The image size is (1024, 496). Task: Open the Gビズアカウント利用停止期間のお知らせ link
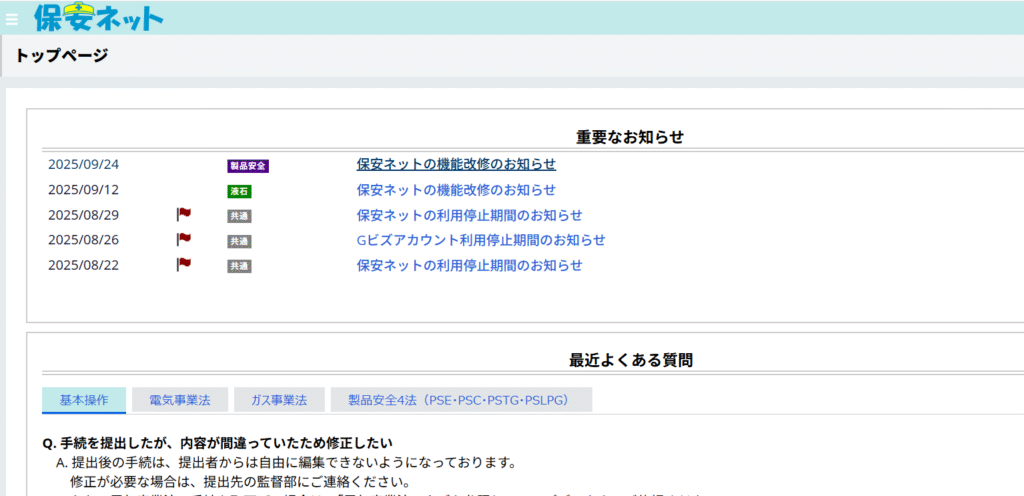481,240
